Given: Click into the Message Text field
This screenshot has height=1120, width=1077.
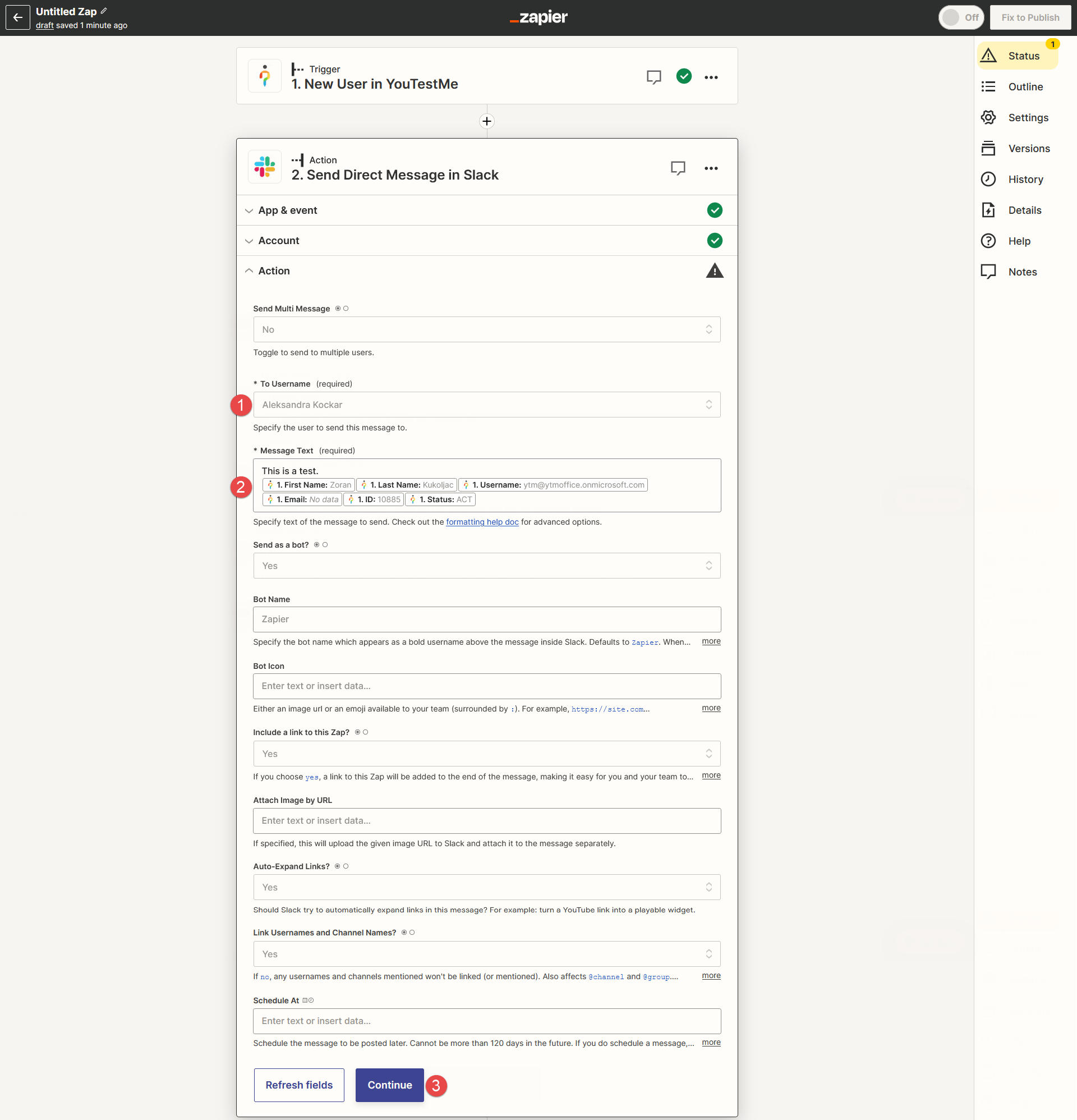Looking at the screenshot, I should point(487,485).
